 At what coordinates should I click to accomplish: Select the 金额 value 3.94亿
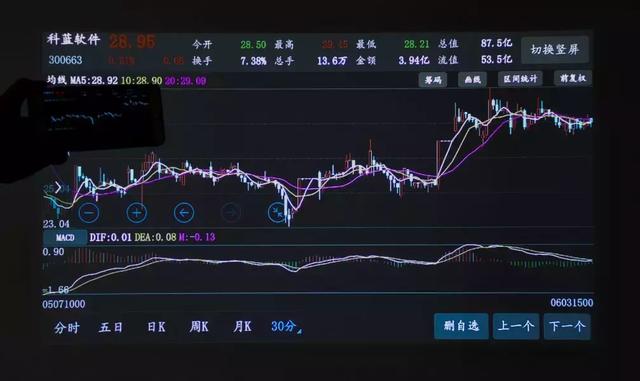point(413,60)
